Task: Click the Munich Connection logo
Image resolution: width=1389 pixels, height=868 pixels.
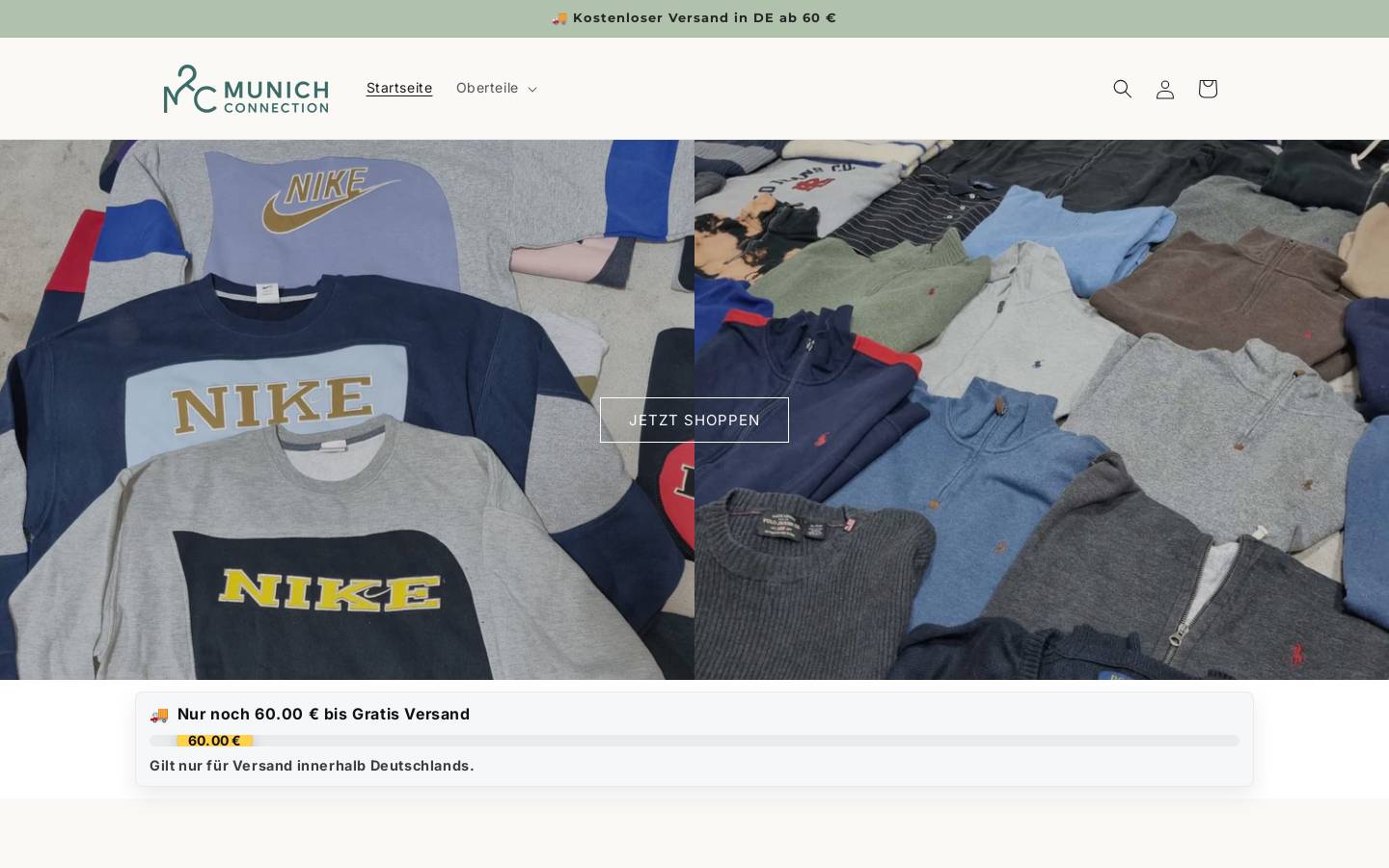Action: [x=246, y=89]
